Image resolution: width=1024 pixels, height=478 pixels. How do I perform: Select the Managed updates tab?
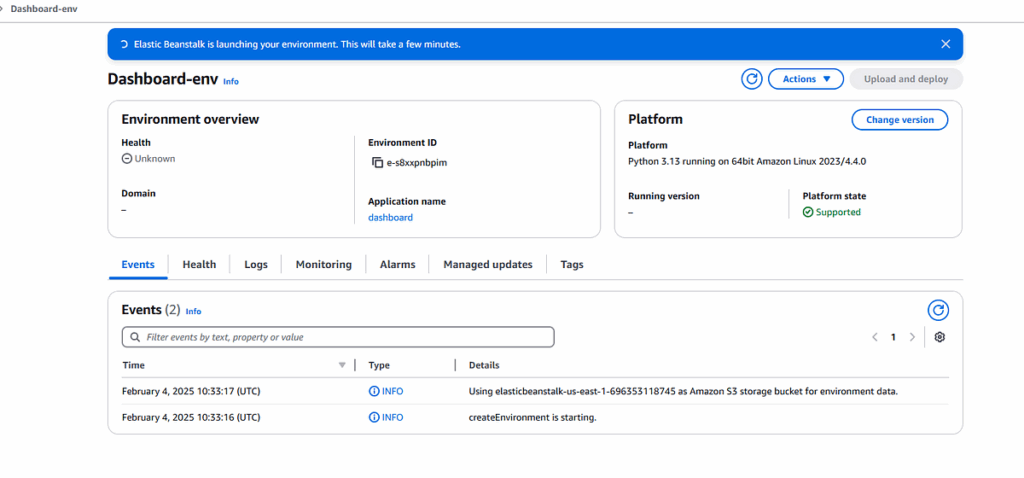(488, 265)
